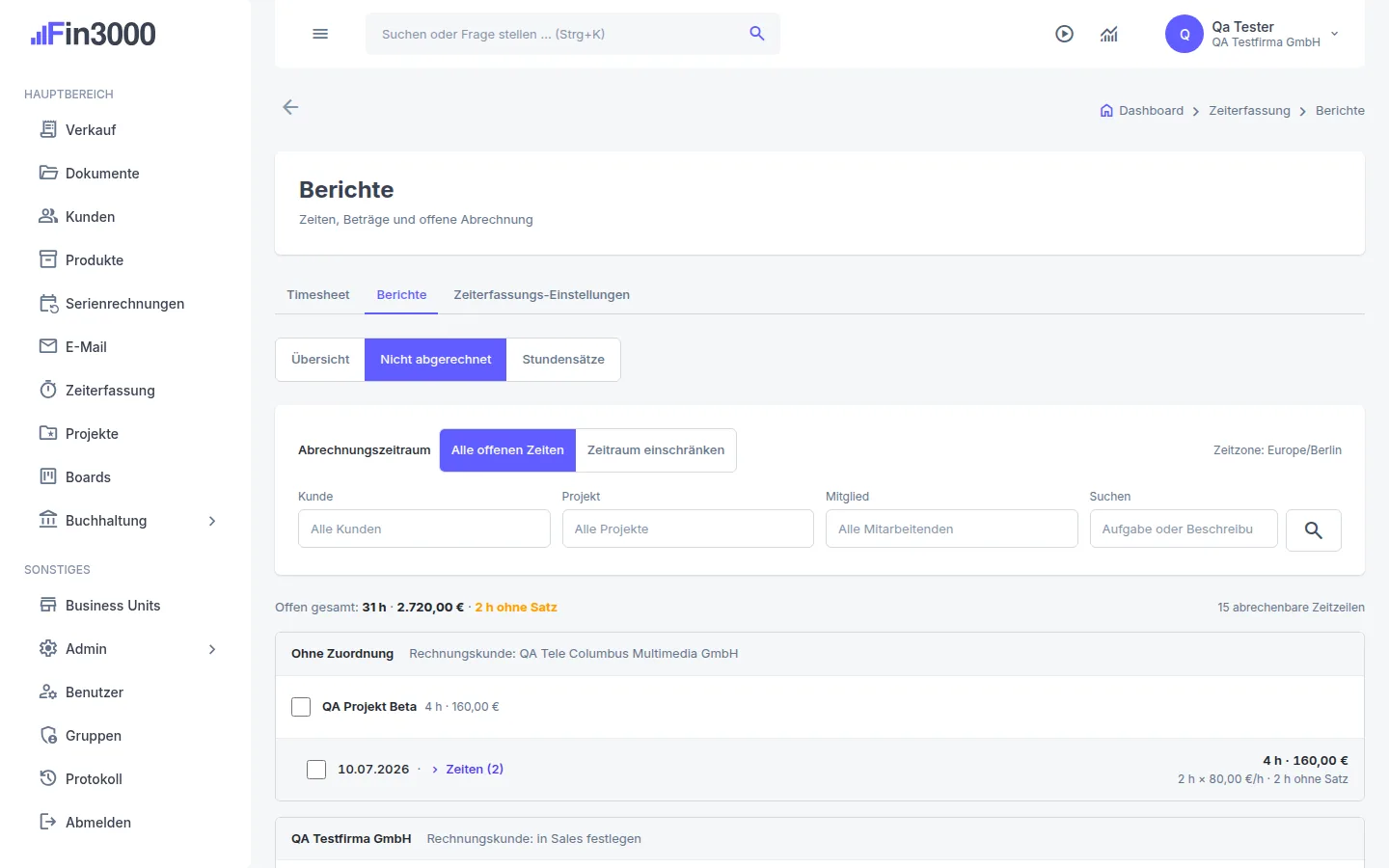Open Dashboard breadcrumb link
The width and height of the screenshot is (1389, 868).
coord(1151,111)
